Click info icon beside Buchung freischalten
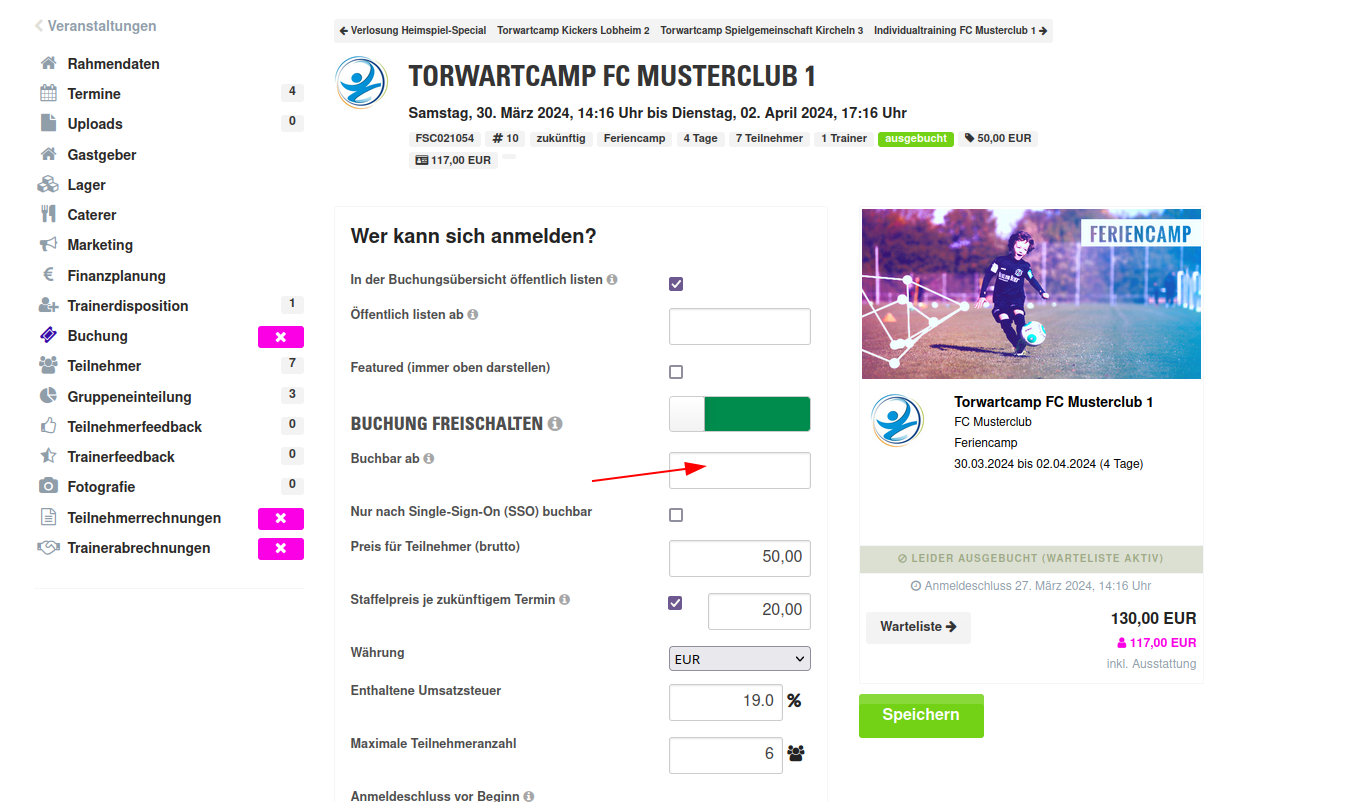This screenshot has width=1347, height=802. tap(555, 424)
